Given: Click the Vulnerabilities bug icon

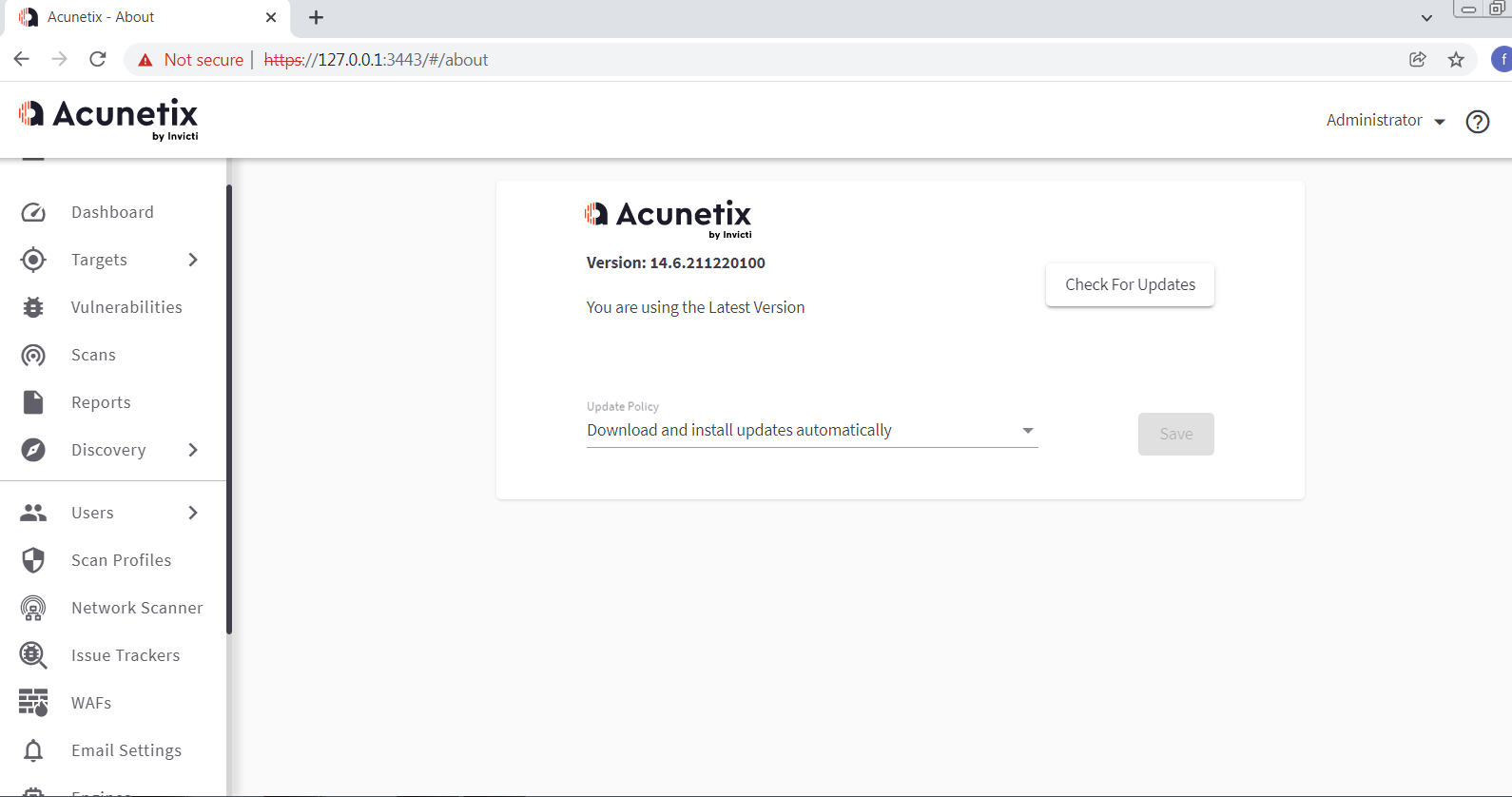Looking at the screenshot, I should (x=33, y=307).
